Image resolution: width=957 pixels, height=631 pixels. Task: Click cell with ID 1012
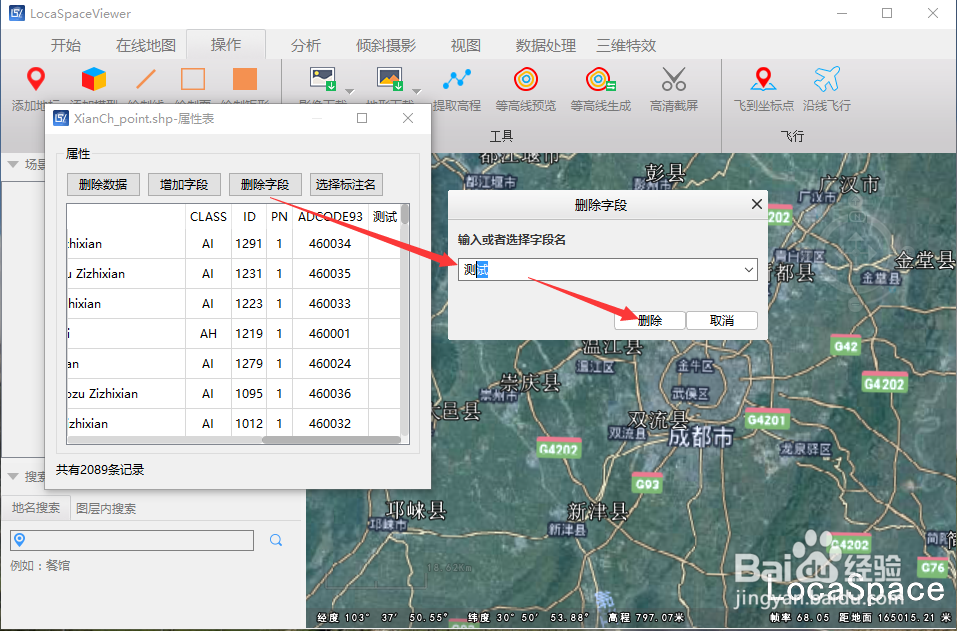click(x=249, y=424)
